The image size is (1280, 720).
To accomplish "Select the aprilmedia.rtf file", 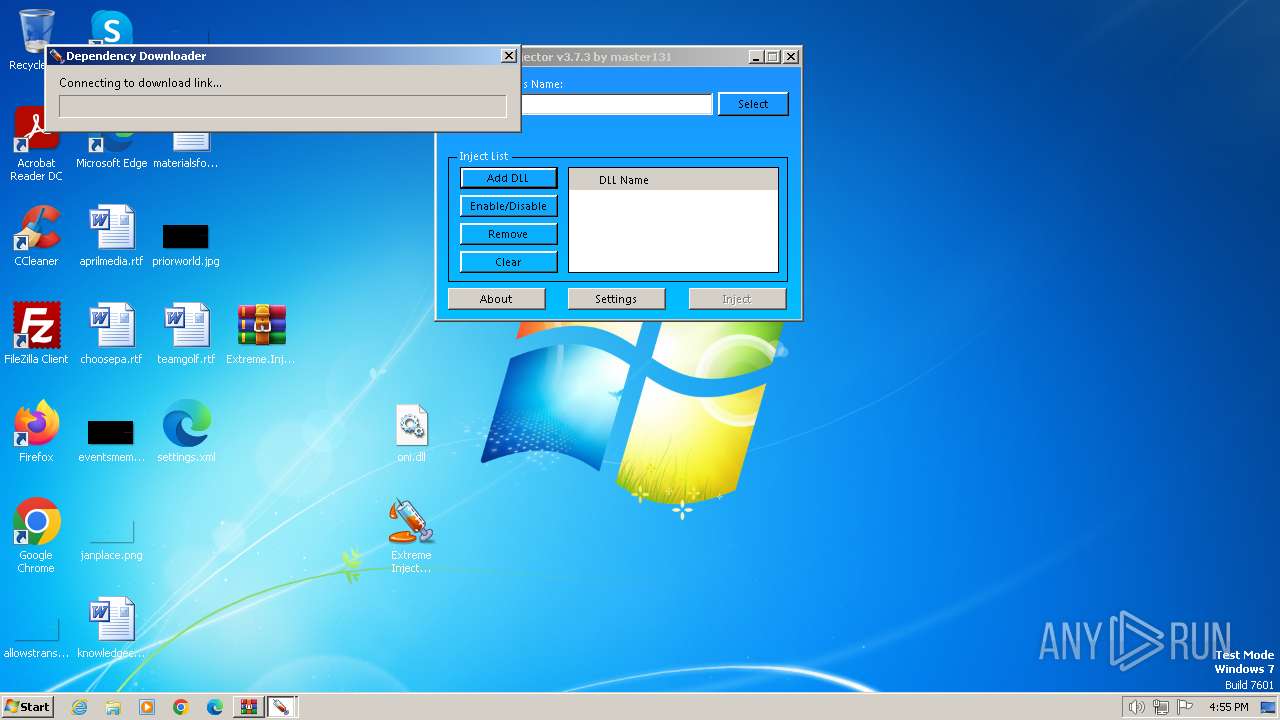I will tap(111, 236).
